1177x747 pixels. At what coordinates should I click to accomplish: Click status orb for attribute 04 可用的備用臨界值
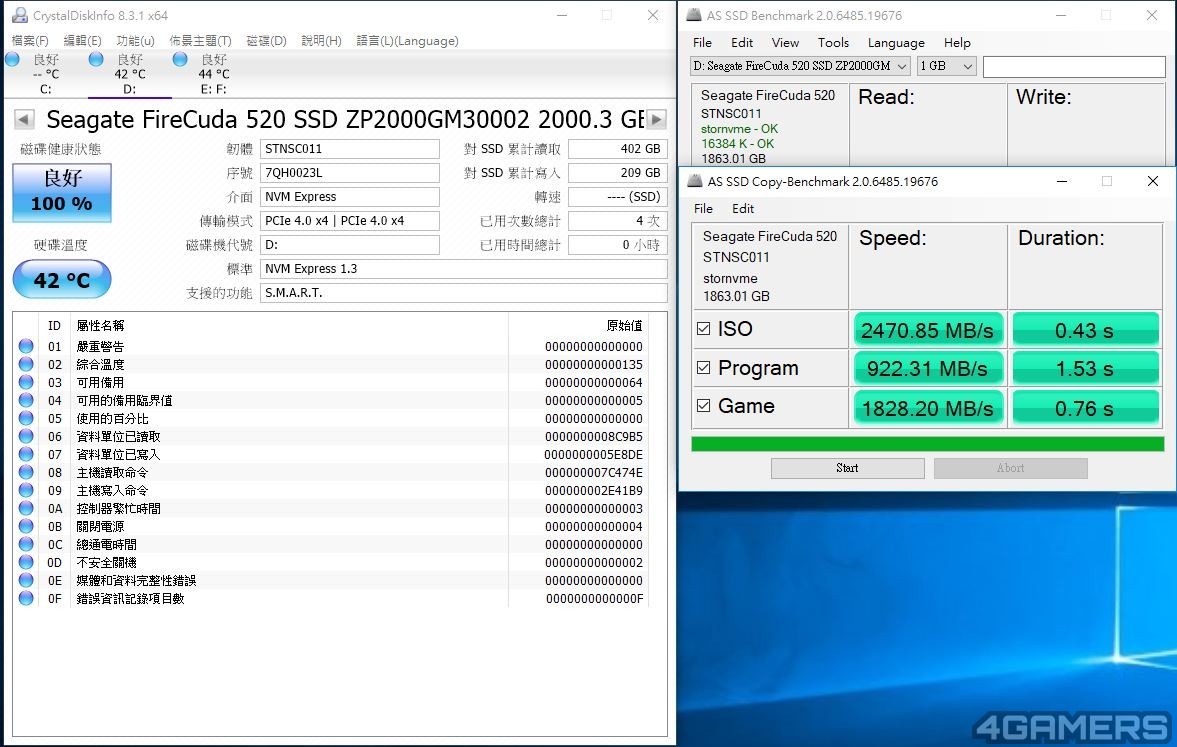click(26, 400)
